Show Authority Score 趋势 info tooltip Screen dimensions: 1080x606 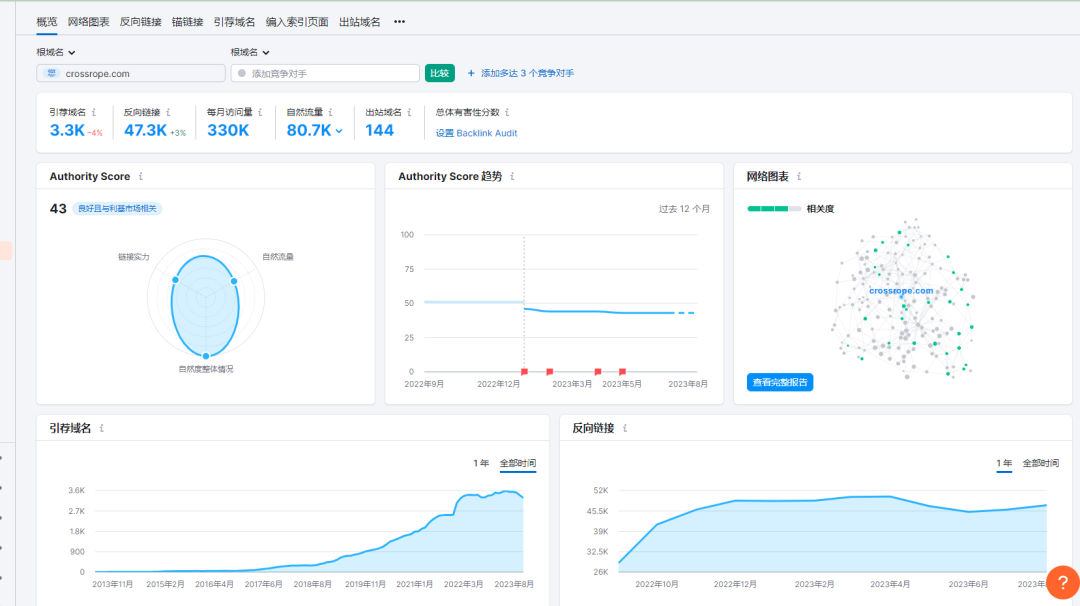point(512,176)
